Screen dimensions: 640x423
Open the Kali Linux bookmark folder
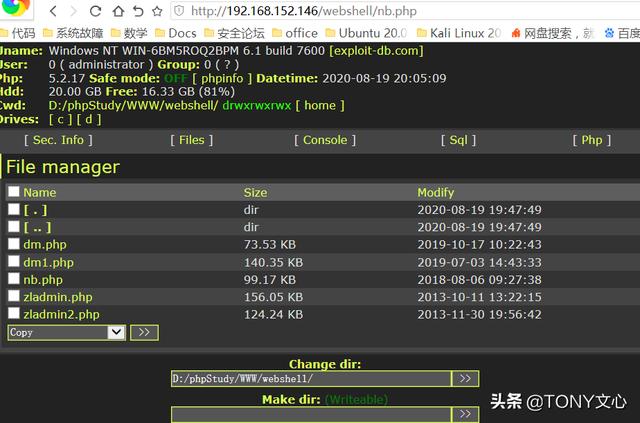pos(459,33)
